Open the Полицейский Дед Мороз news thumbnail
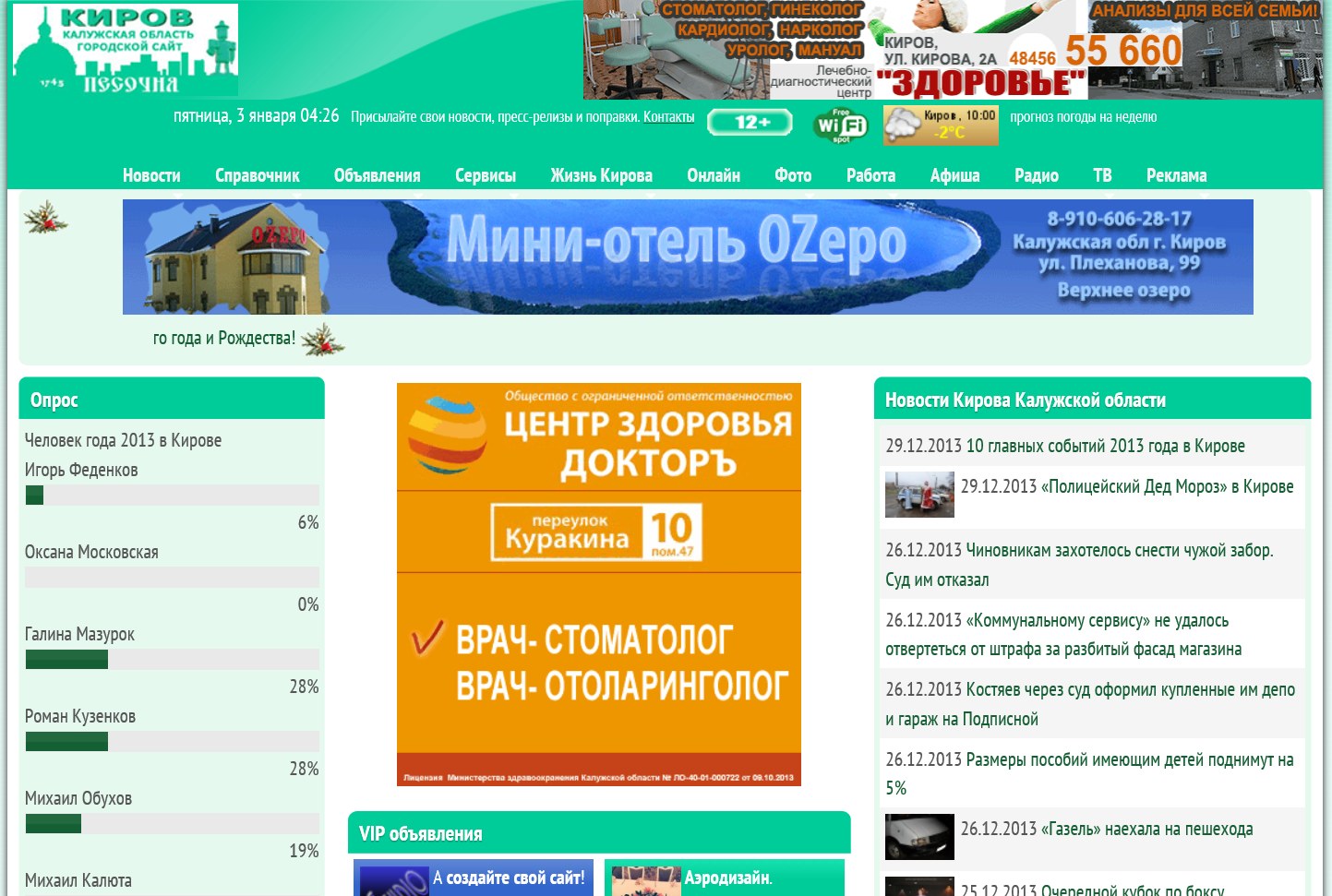 919,494
